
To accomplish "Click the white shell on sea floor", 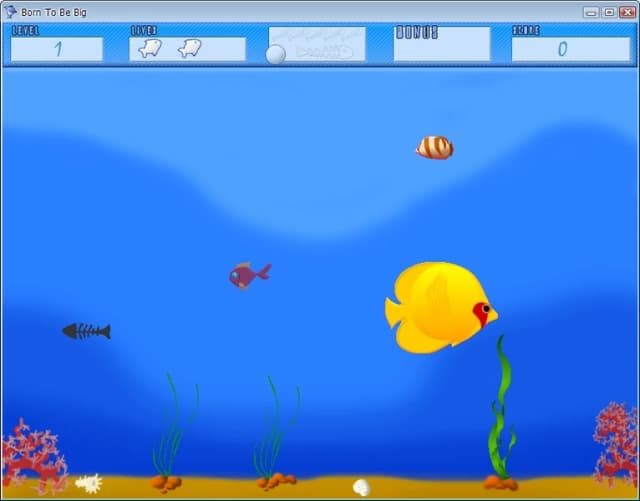I will (x=362, y=488).
